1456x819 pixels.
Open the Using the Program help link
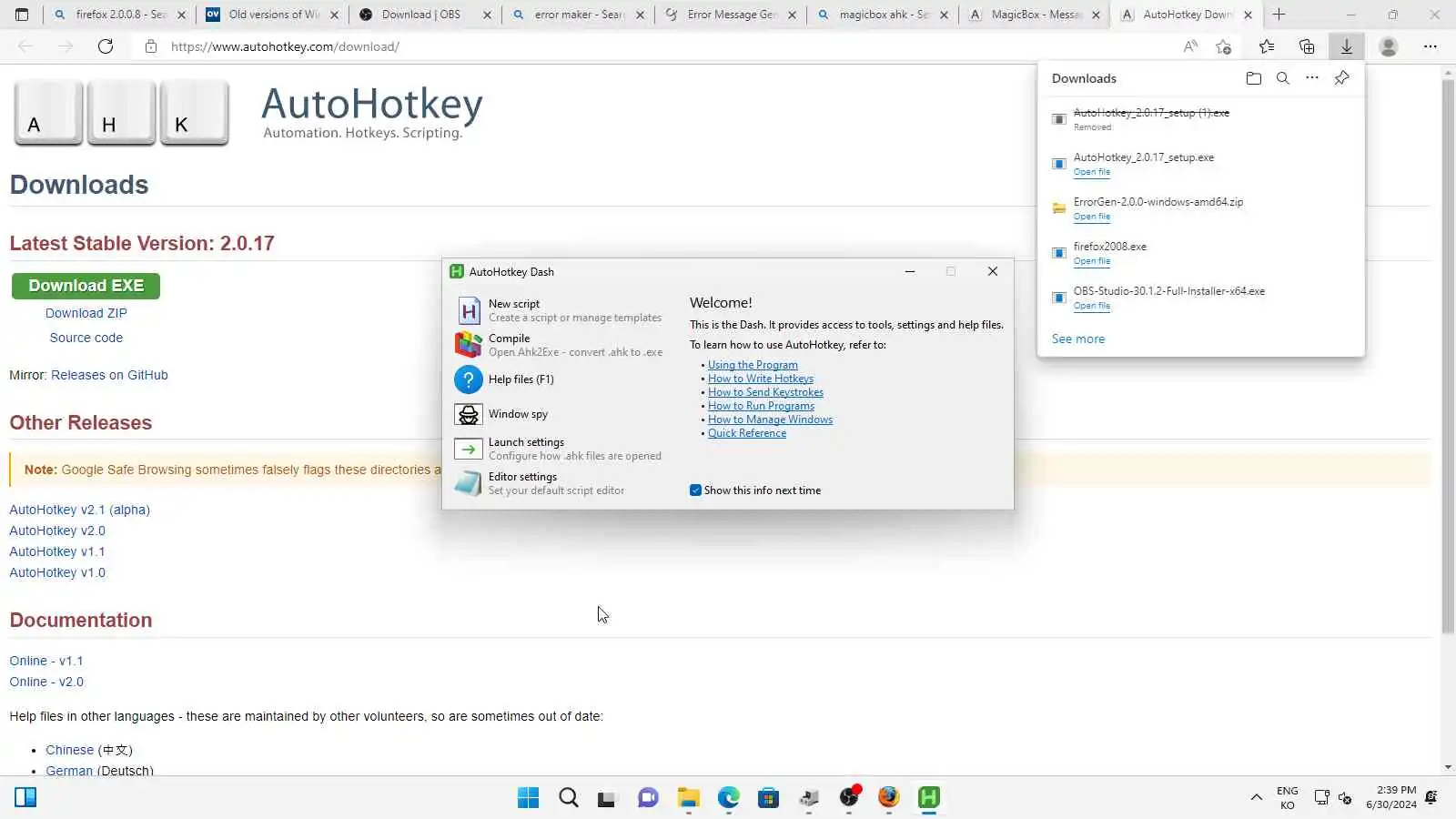[x=753, y=365]
